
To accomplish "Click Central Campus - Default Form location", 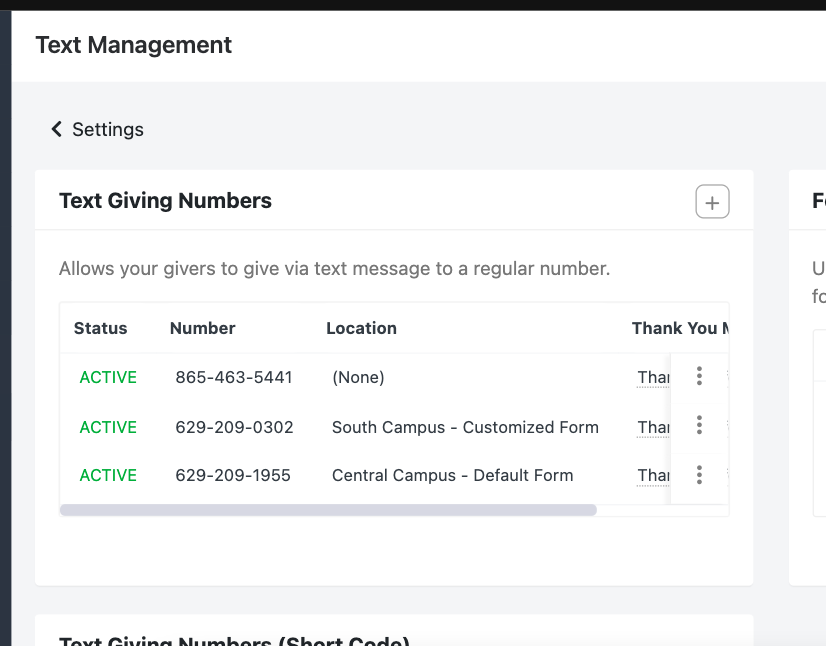I will [452, 475].
